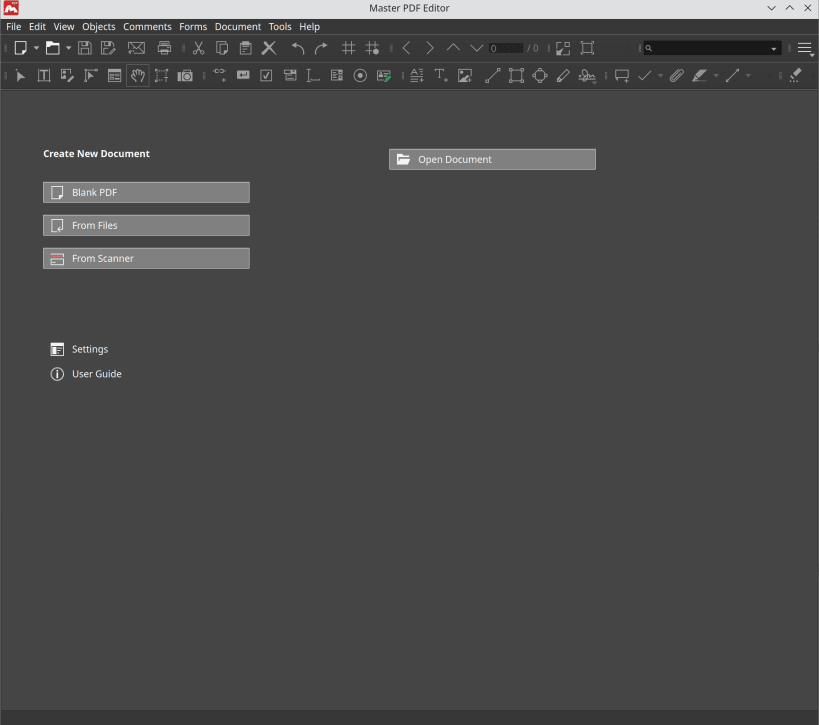Click the Print icon

point(165,48)
